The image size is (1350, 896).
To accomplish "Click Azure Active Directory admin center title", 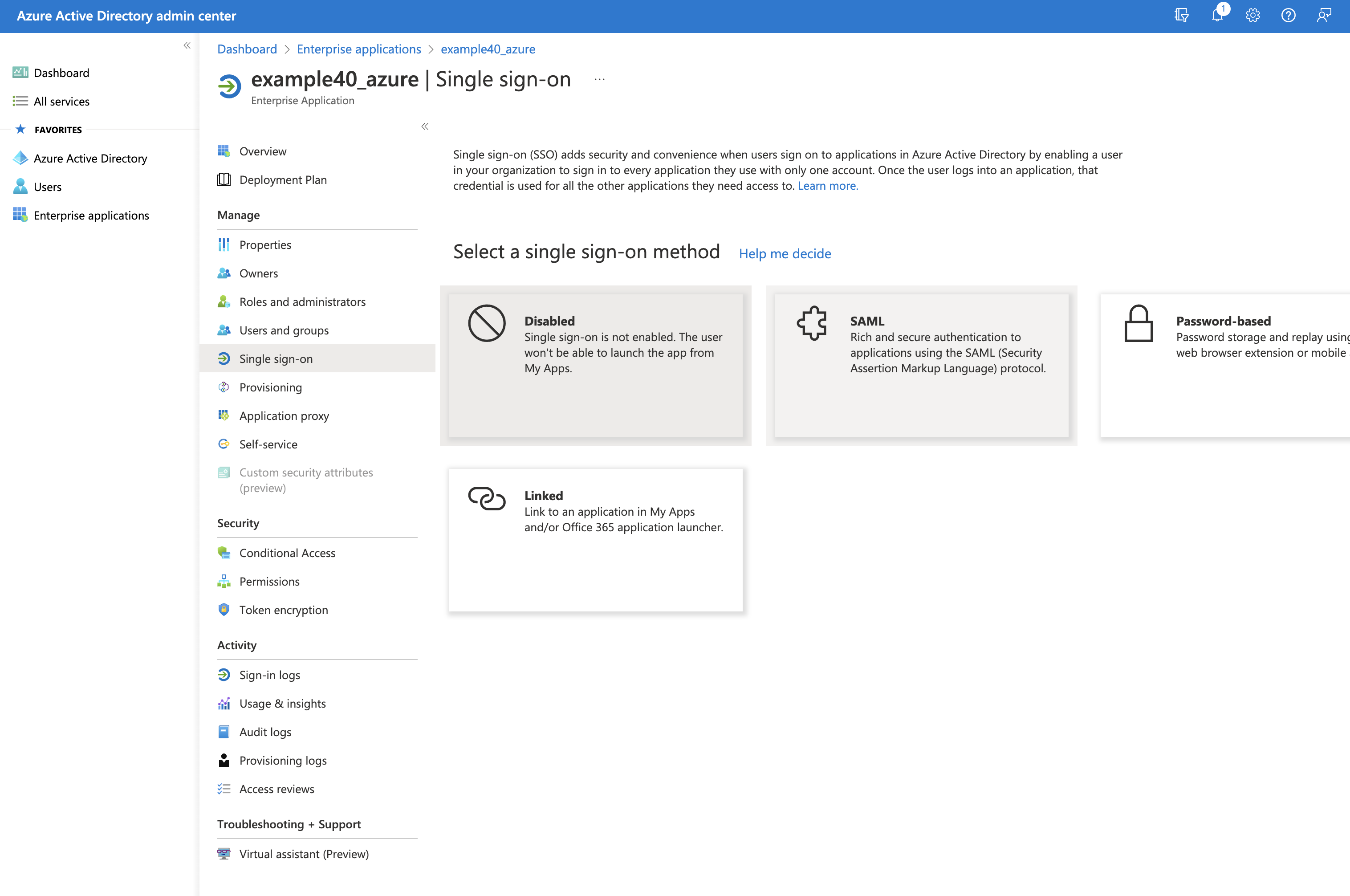I will (126, 16).
